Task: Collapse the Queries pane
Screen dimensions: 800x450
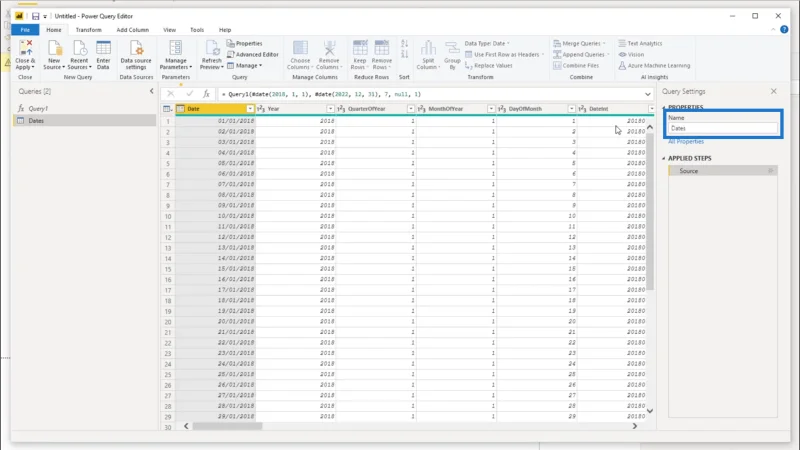Action: coord(152,91)
